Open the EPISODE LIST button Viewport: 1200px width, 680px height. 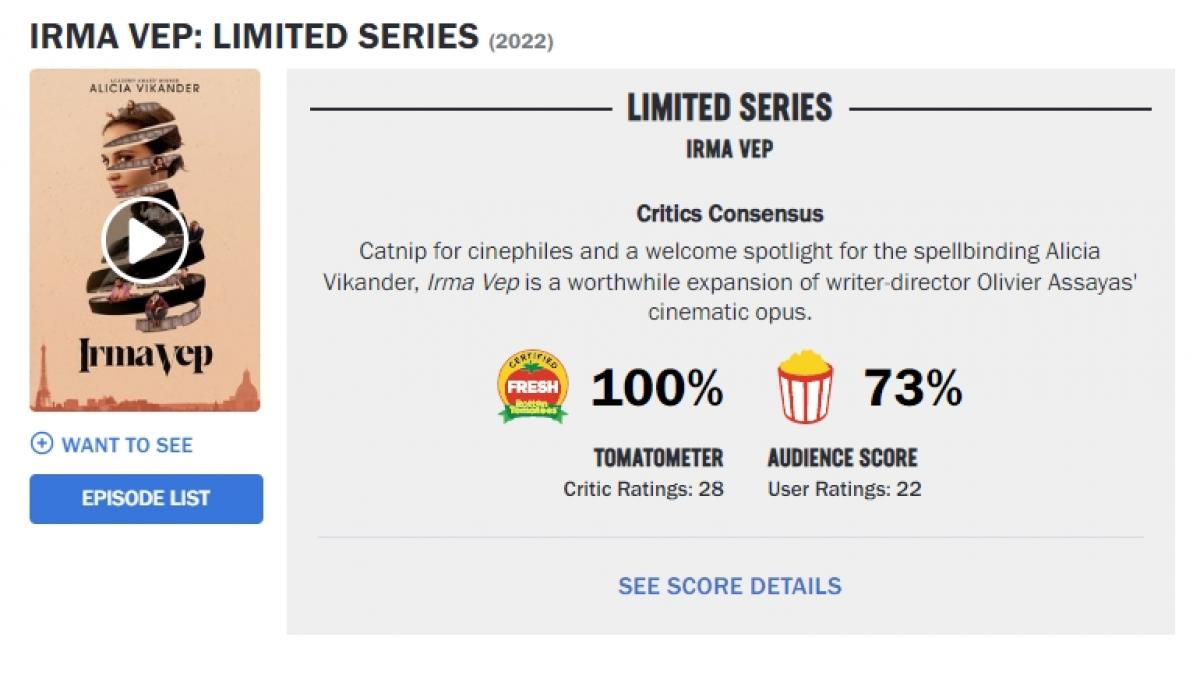click(146, 498)
